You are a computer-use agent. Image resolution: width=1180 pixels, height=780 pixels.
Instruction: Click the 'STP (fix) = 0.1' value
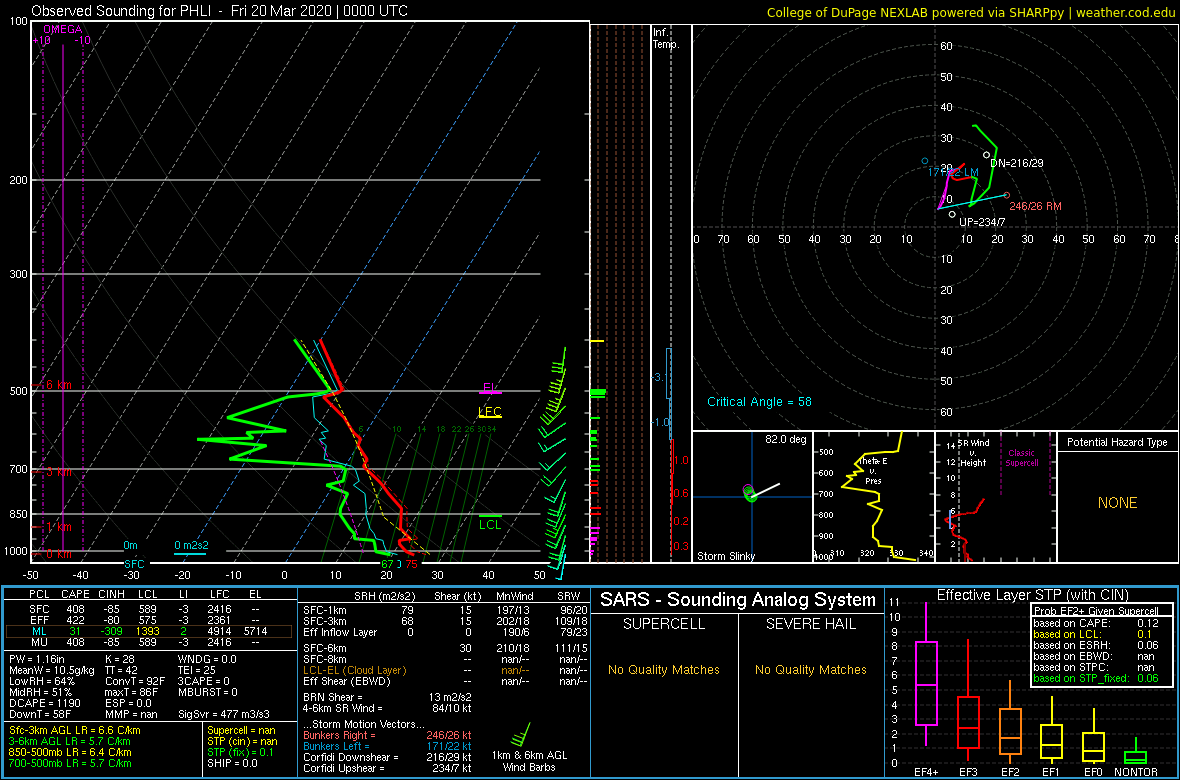click(242, 752)
